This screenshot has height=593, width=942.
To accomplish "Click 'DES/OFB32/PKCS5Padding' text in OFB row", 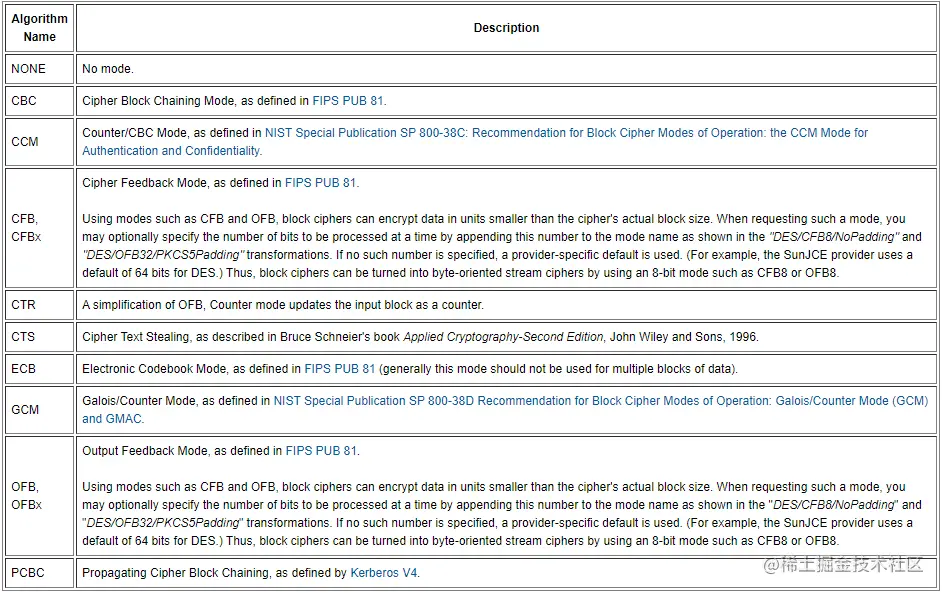I will [163, 523].
